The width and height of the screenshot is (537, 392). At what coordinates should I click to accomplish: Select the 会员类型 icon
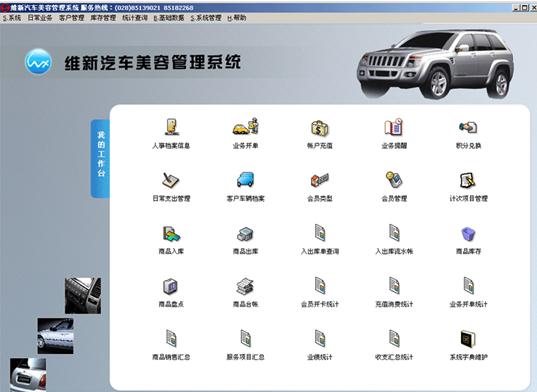point(320,180)
